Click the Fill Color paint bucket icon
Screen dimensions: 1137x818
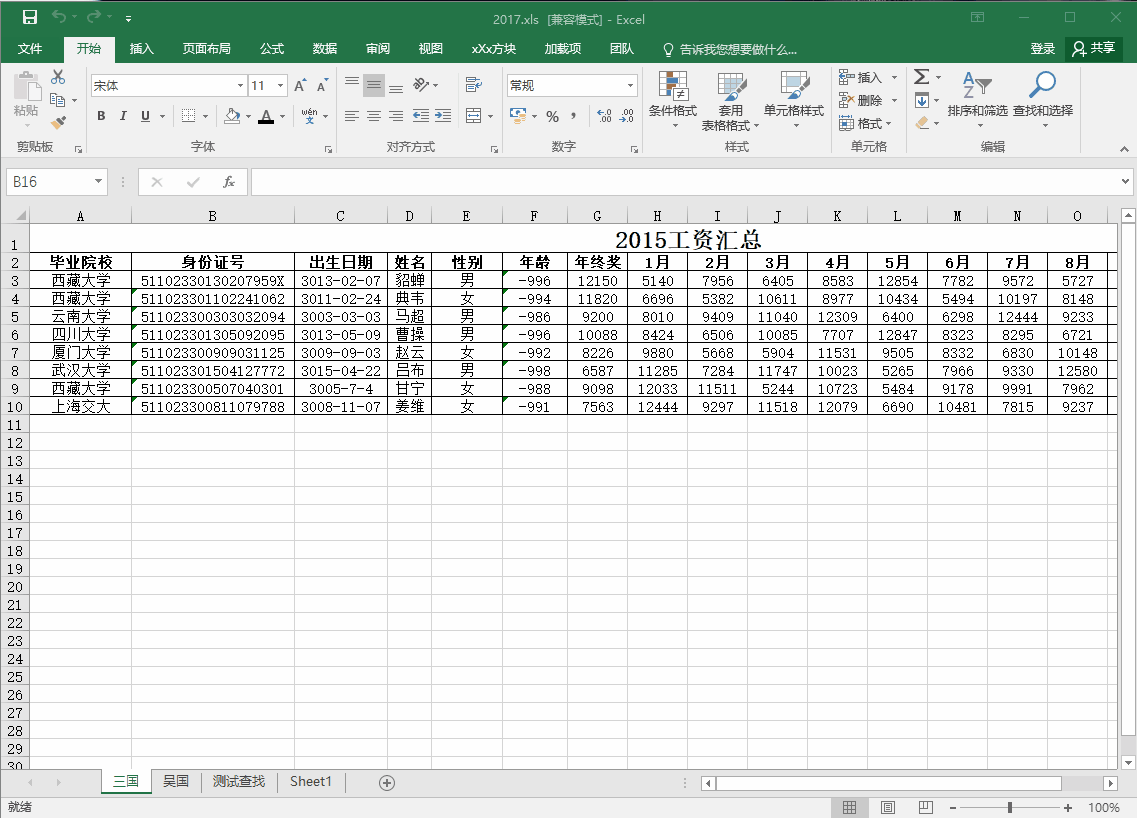point(232,116)
